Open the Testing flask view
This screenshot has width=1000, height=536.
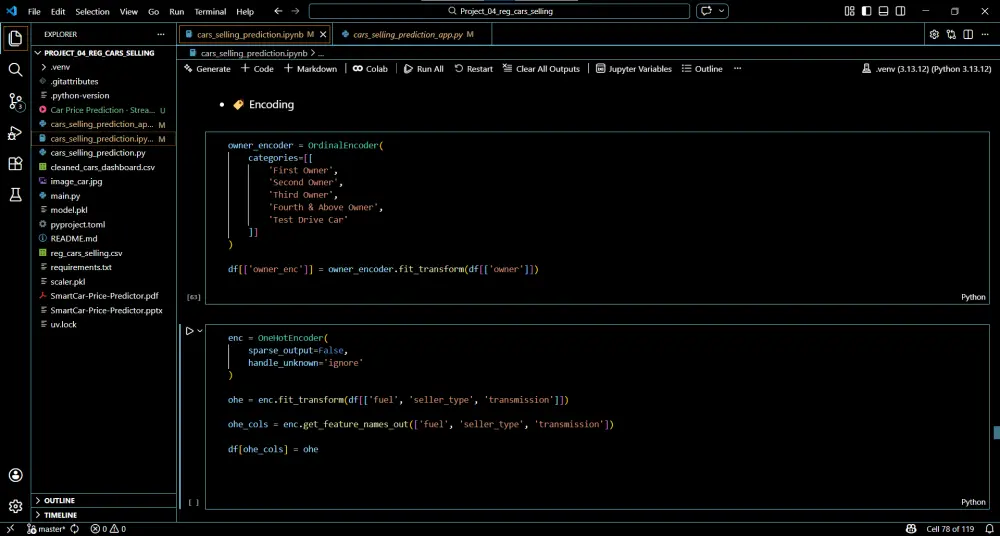[15, 195]
